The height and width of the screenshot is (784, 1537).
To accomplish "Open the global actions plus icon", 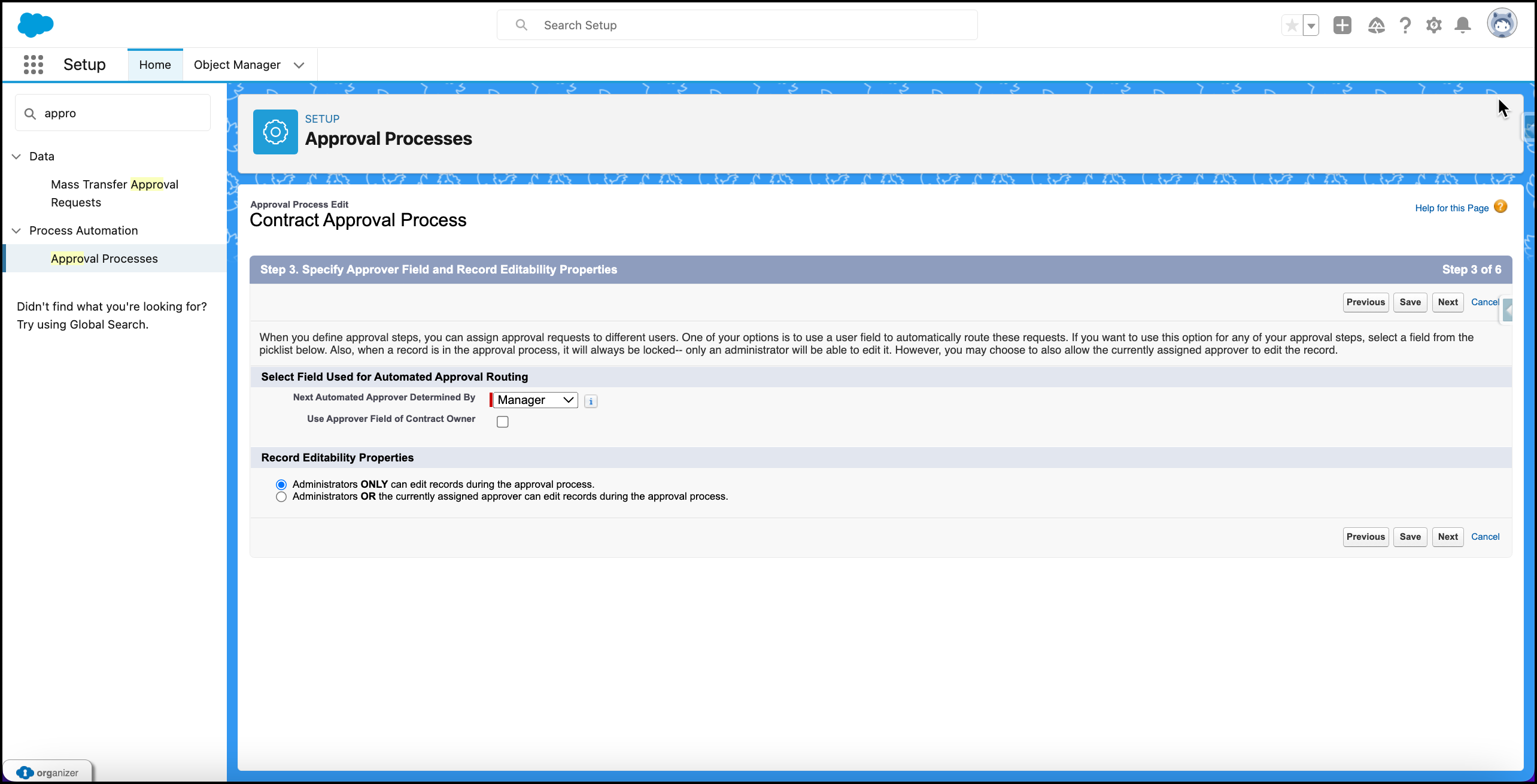I will coord(1342,25).
